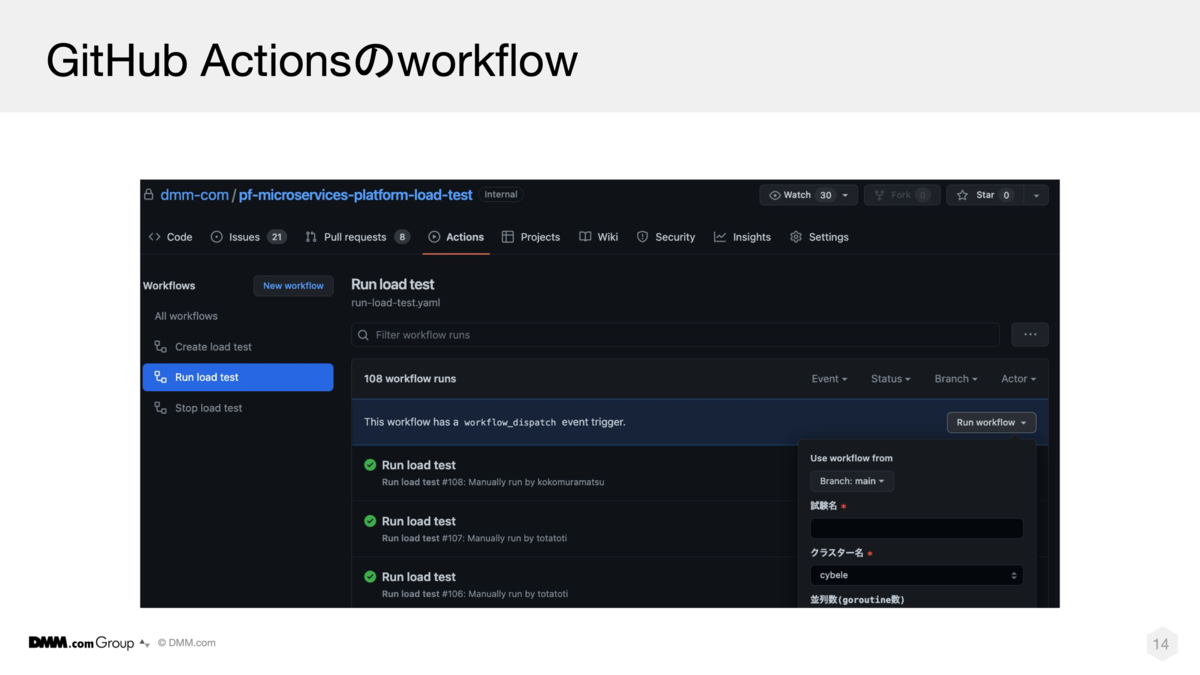1200x675 pixels.
Task: Open Run load test #106 run link
Action: [x=419, y=577]
